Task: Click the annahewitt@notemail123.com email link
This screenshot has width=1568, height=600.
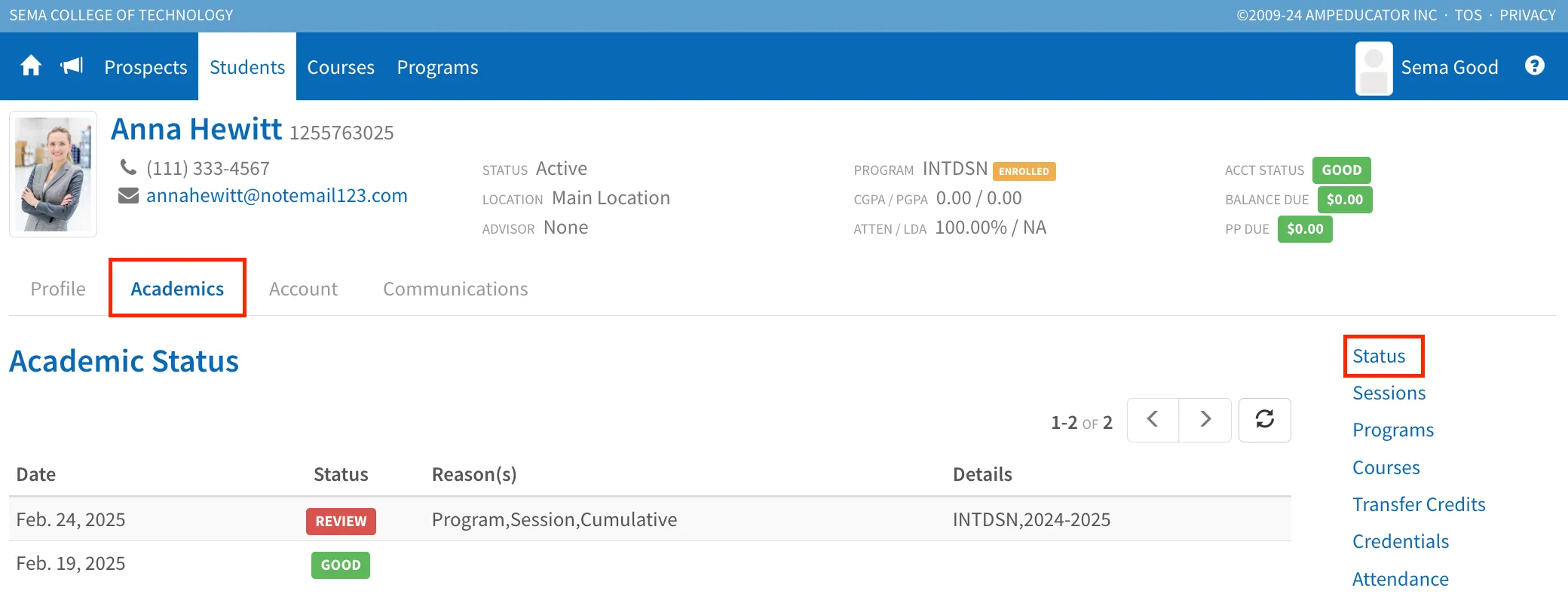Action: pyautogui.click(x=277, y=196)
